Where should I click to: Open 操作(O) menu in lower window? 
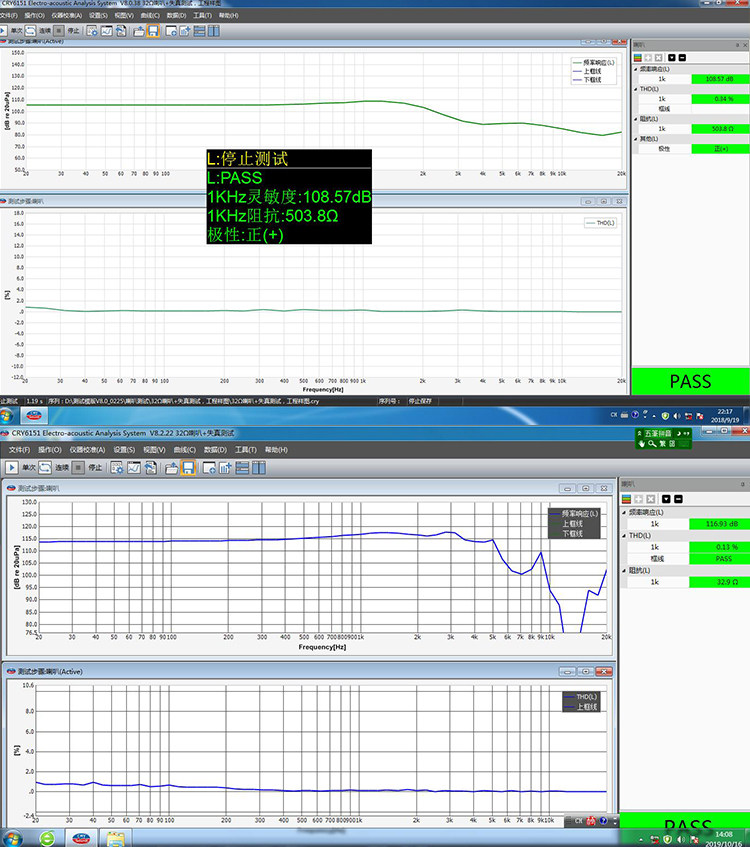(x=50, y=449)
